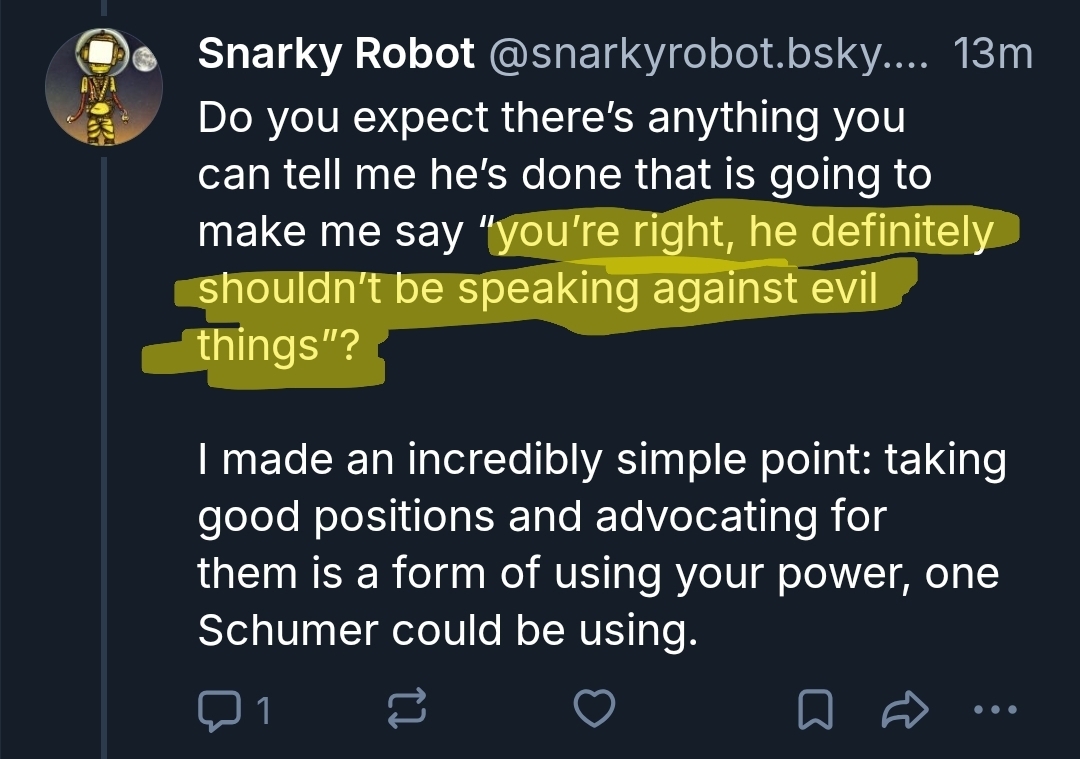Click the reply count number 1
1080x759 pixels.
point(263,711)
